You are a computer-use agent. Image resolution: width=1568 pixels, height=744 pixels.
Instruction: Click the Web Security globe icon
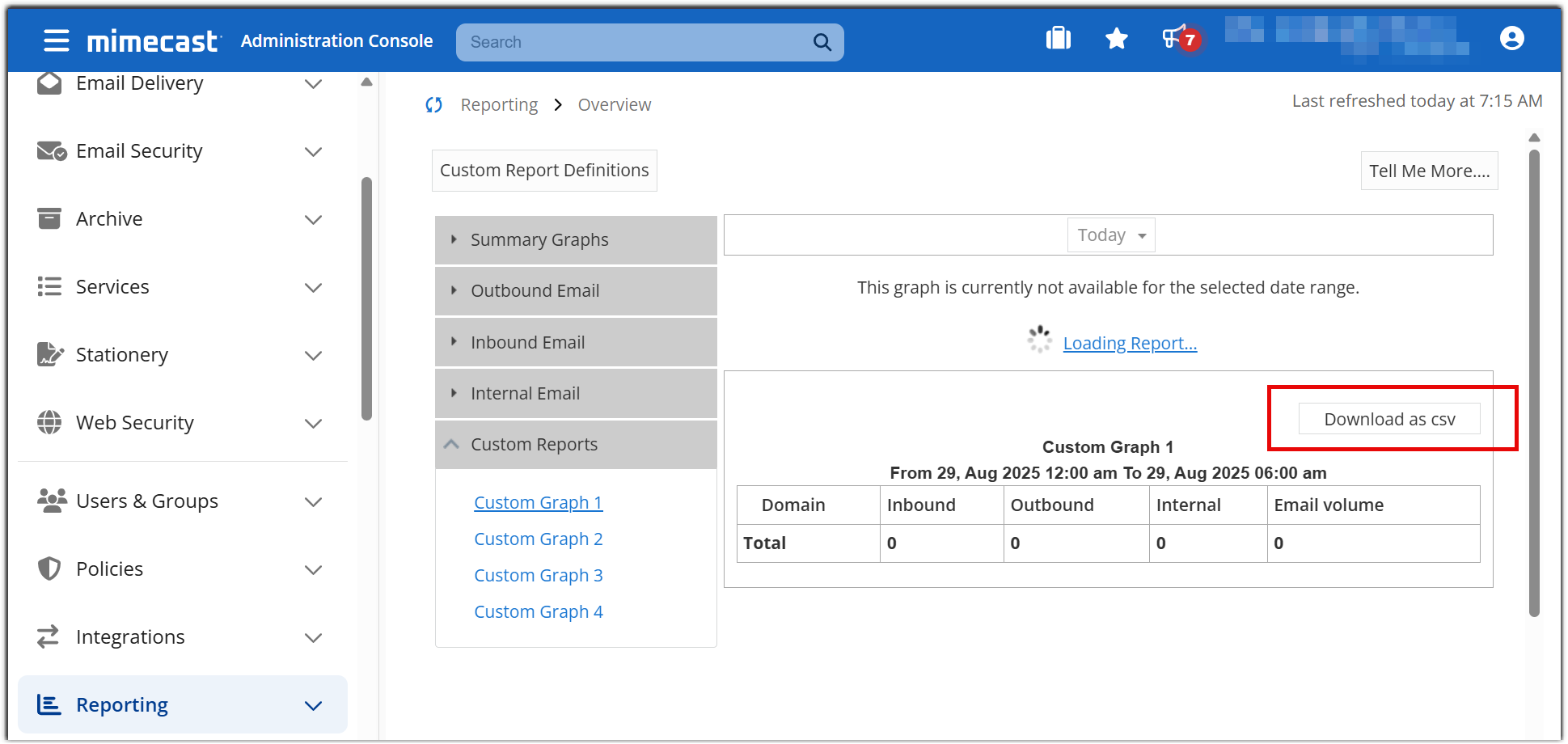coord(49,422)
